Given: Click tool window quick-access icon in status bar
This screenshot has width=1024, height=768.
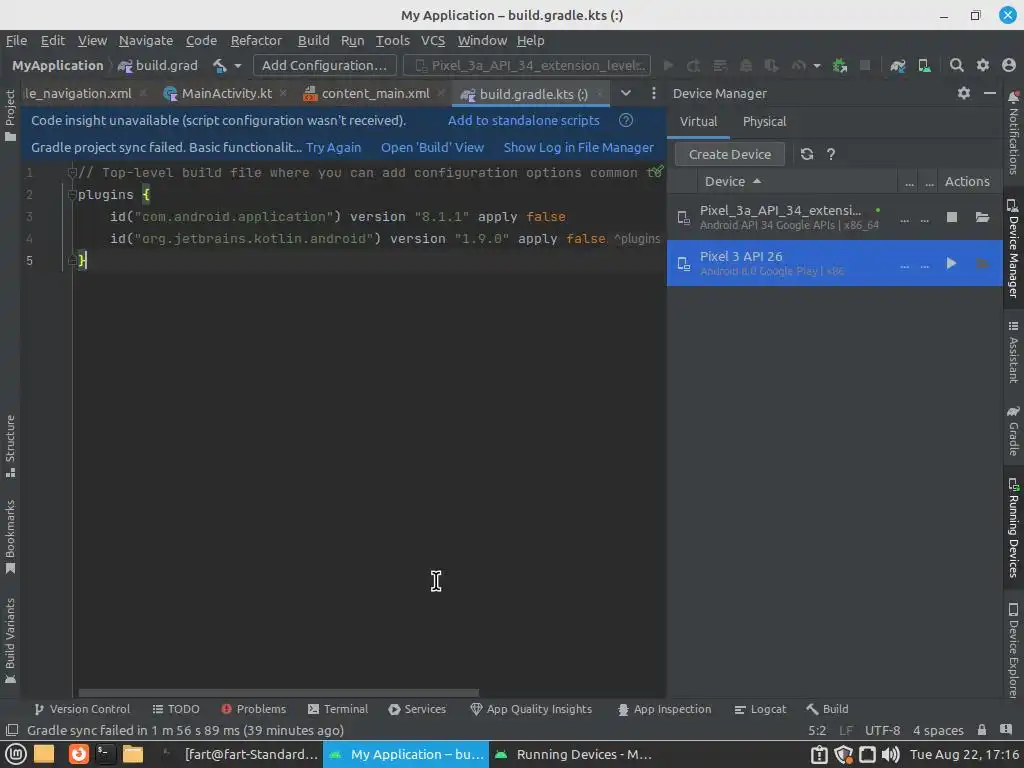Looking at the screenshot, I should tap(12, 730).
